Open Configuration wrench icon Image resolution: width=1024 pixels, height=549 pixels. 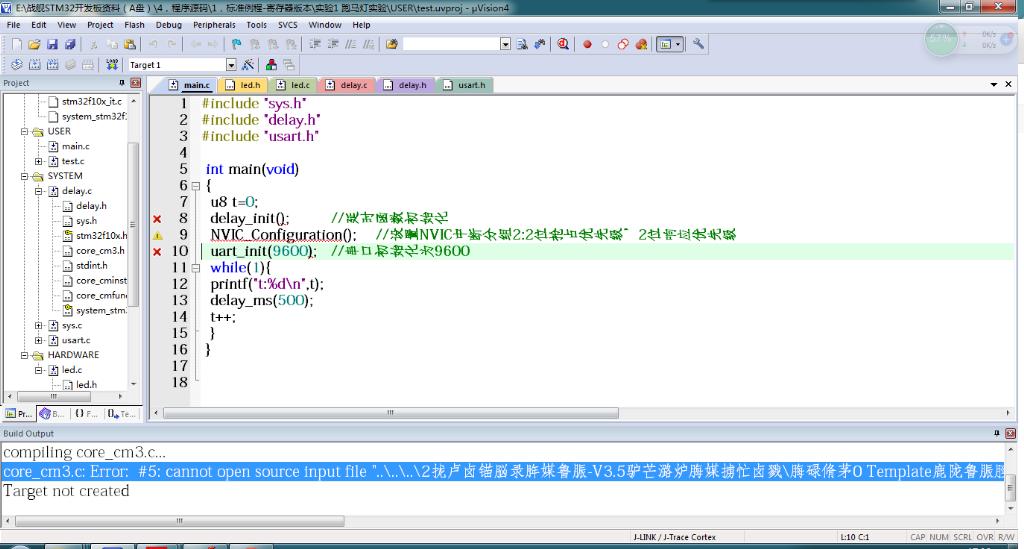click(x=699, y=44)
